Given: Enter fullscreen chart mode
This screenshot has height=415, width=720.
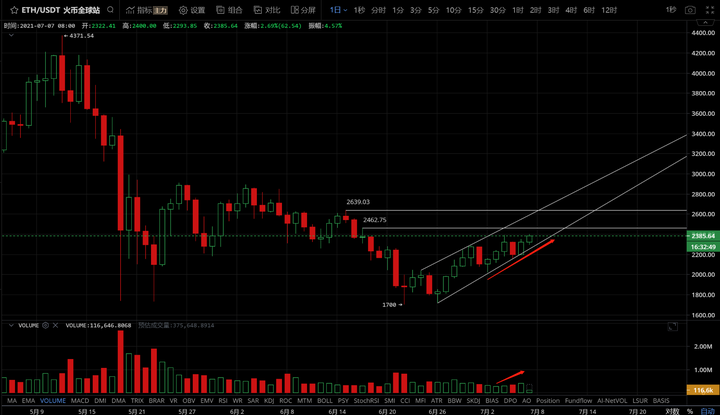Looking at the screenshot, I should 709,10.
